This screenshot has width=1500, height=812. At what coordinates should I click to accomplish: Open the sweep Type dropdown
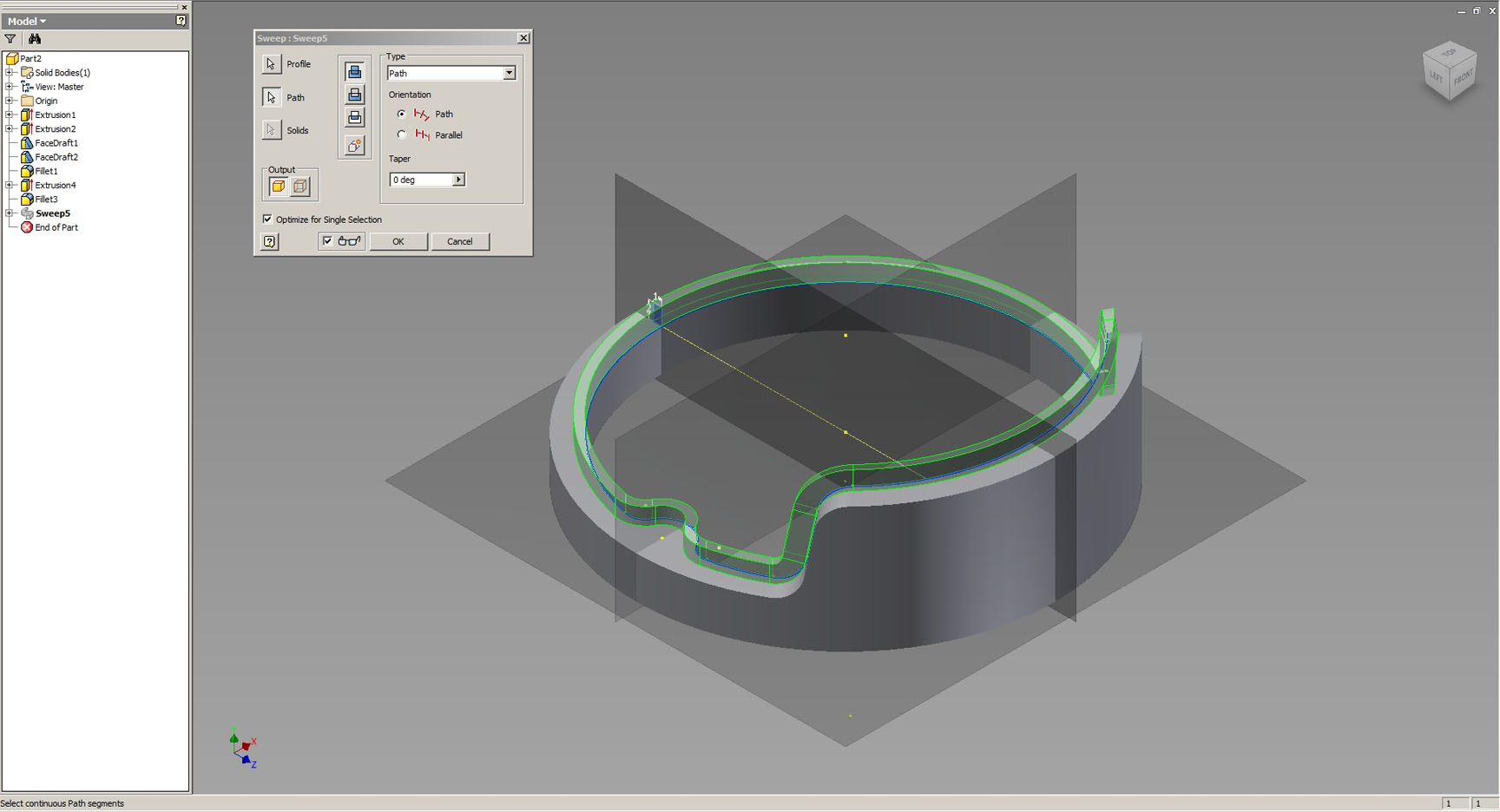[509, 74]
